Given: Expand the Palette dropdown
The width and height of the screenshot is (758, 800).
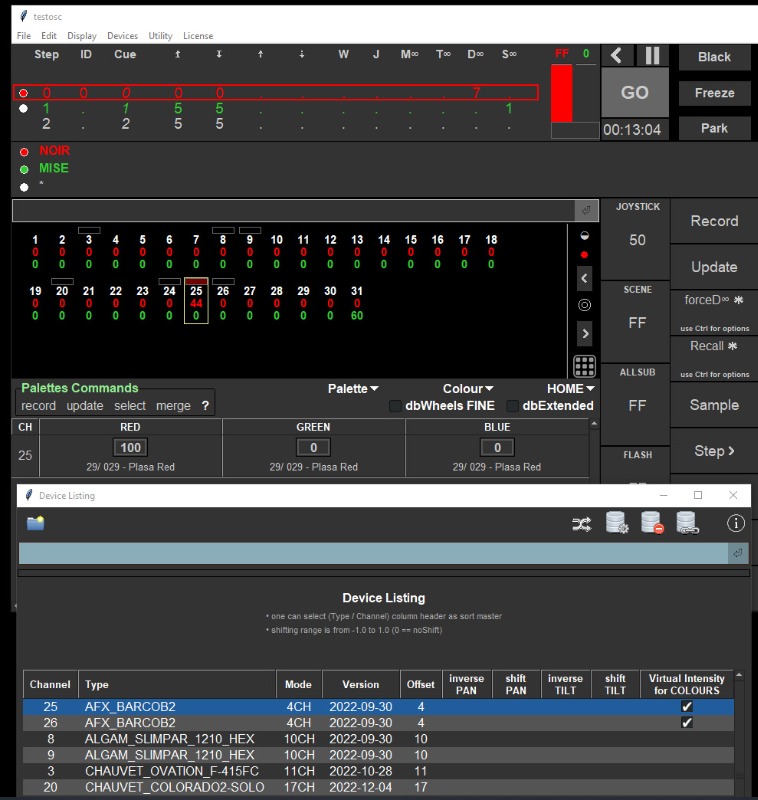Looking at the screenshot, I should (353, 389).
